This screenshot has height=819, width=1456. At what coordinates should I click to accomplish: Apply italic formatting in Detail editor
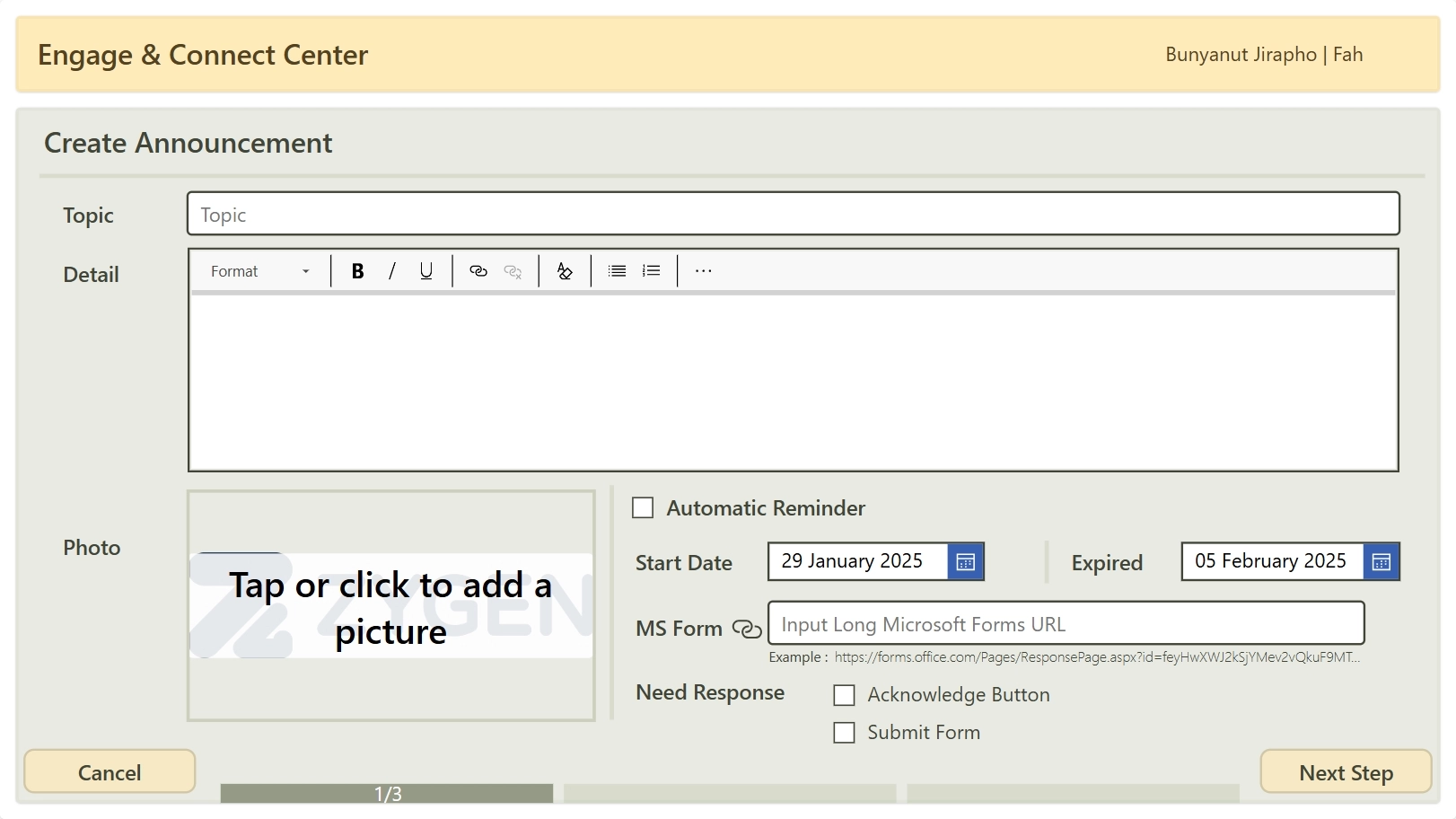pos(391,271)
